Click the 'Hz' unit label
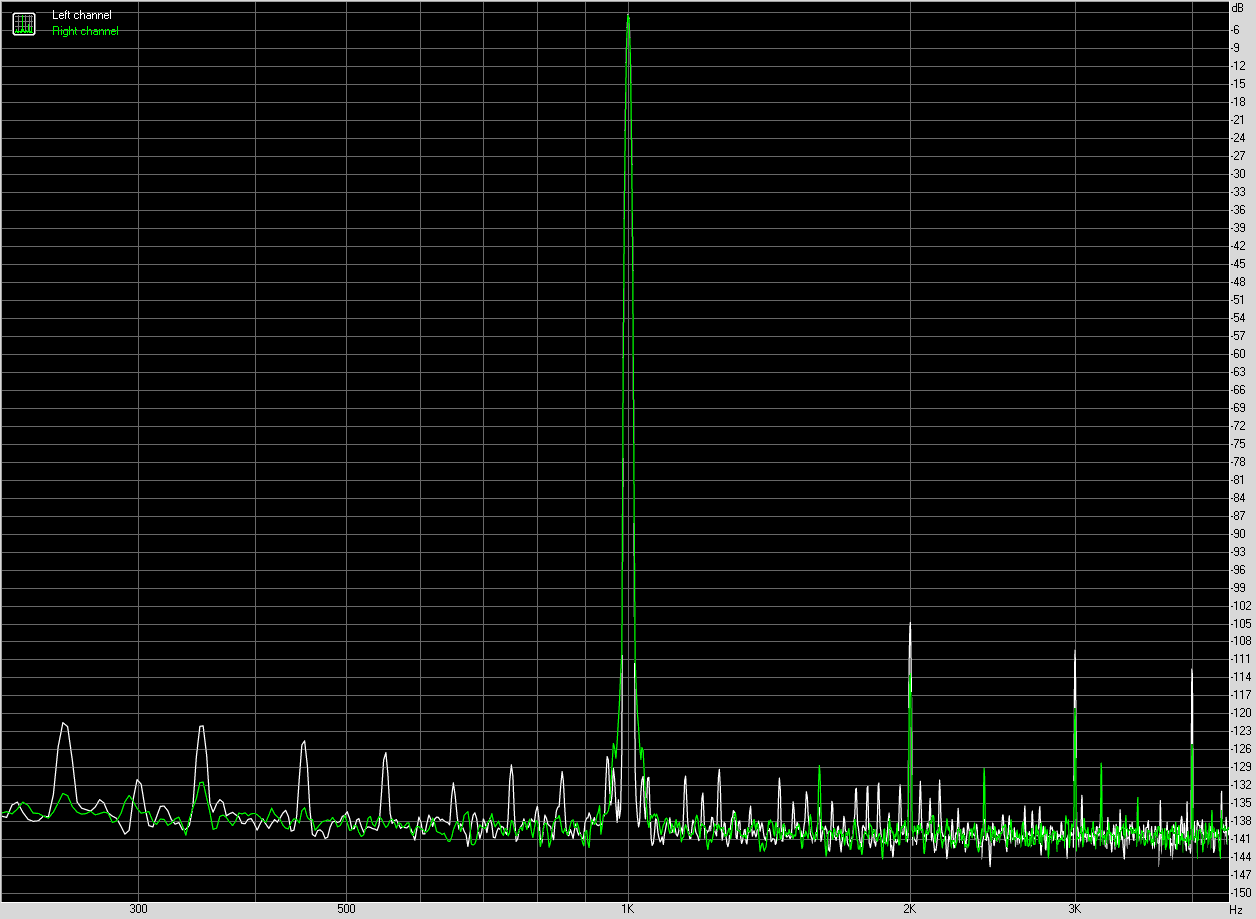Image resolution: width=1256 pixels, height=919 pixels. click(1237, 909)
